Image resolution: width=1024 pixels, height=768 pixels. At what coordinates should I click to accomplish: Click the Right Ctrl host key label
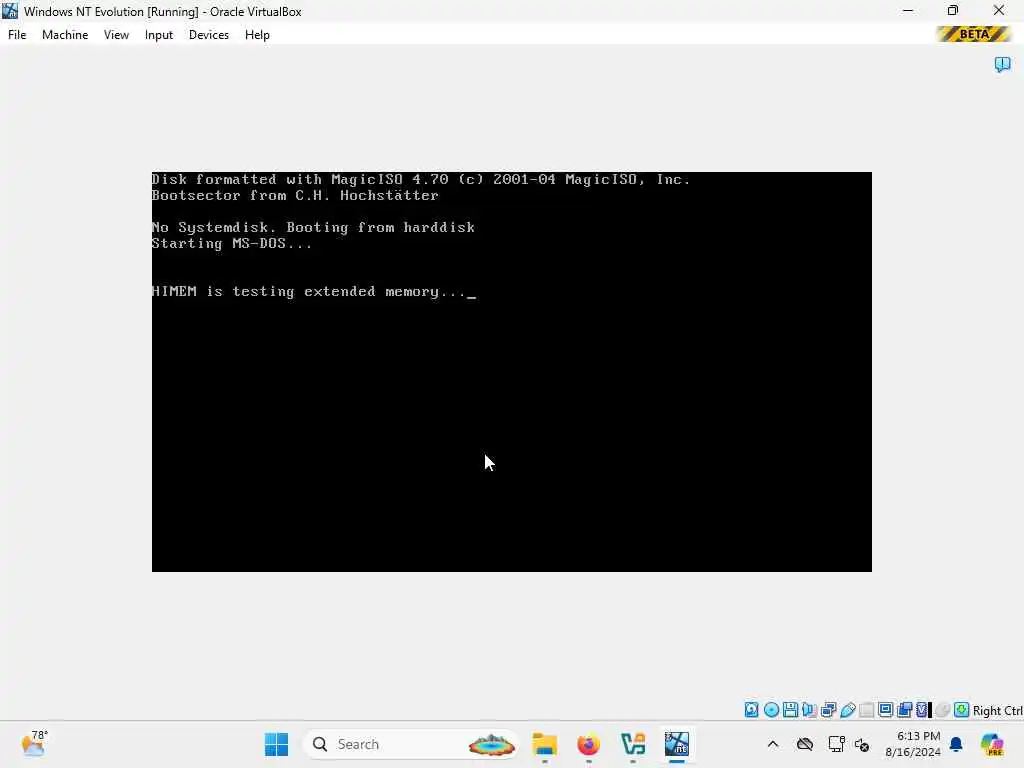[x=998, y=711]
